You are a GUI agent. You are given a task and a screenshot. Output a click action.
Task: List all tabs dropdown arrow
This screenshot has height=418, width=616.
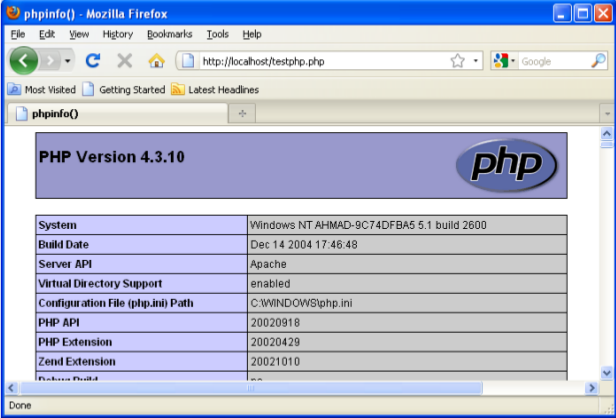(x=606, y=114)
